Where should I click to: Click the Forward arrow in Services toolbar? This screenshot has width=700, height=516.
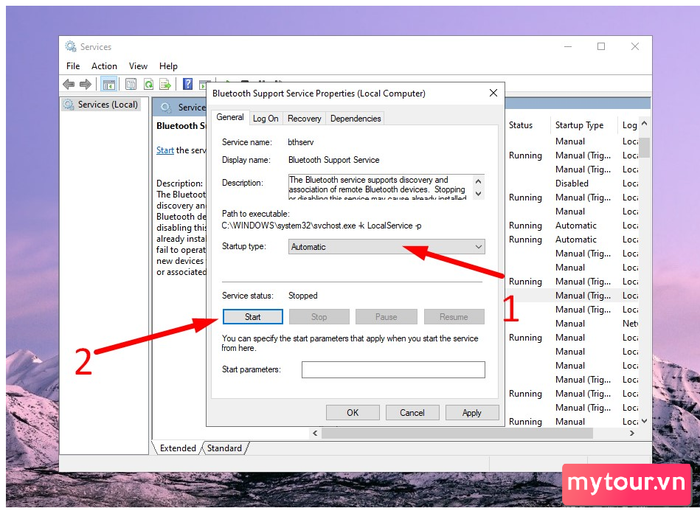click(x=85, y=84)
